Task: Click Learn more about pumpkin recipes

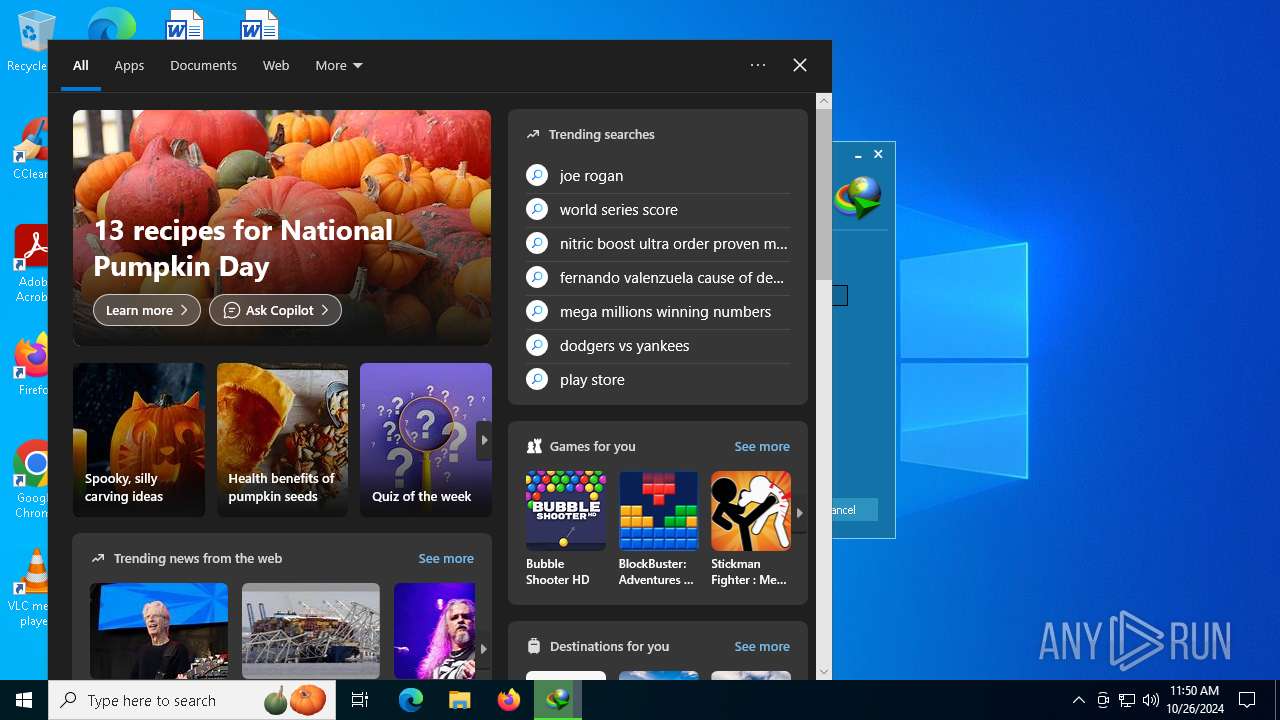Action: [147, 310]
